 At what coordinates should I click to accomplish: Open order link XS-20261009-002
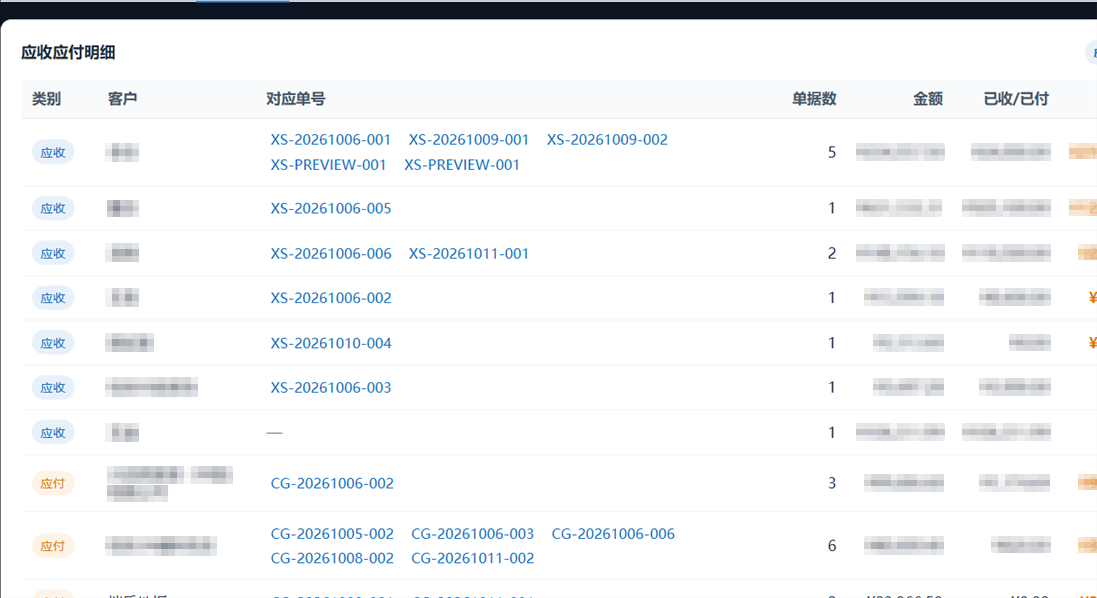[607, 140]
